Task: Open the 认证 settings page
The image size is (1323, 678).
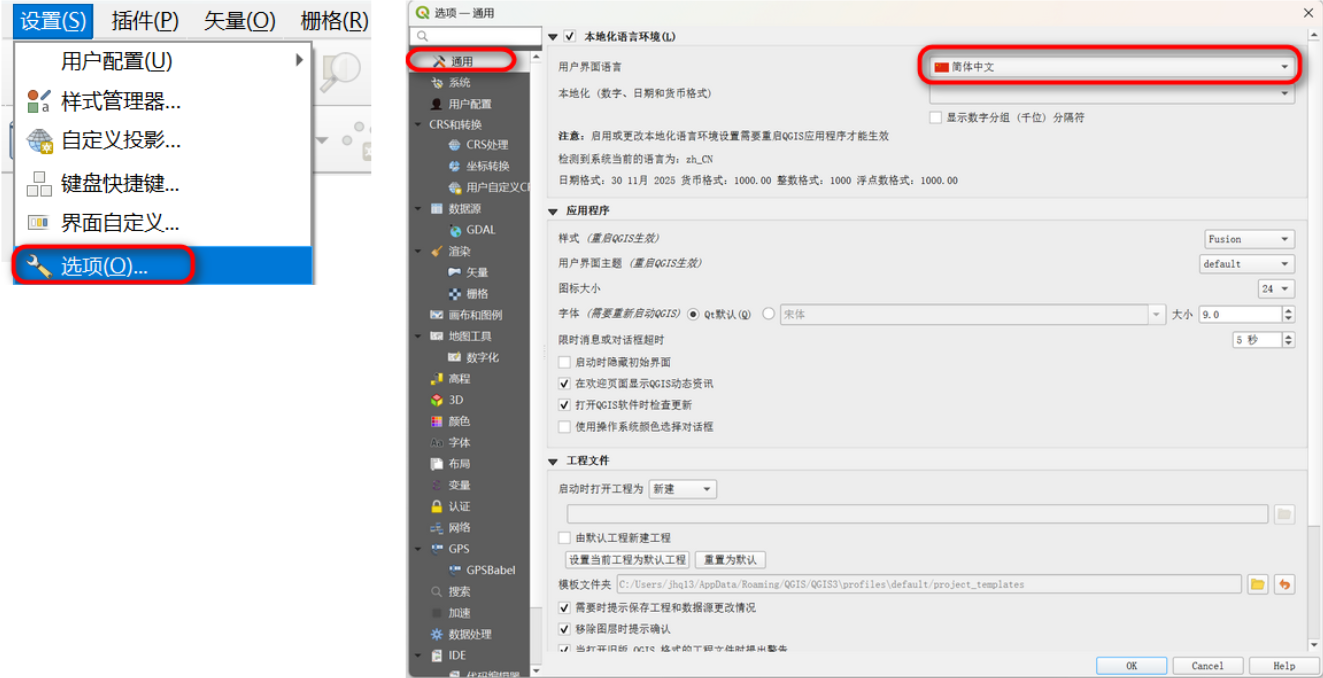Action: (x=459, y=506)
